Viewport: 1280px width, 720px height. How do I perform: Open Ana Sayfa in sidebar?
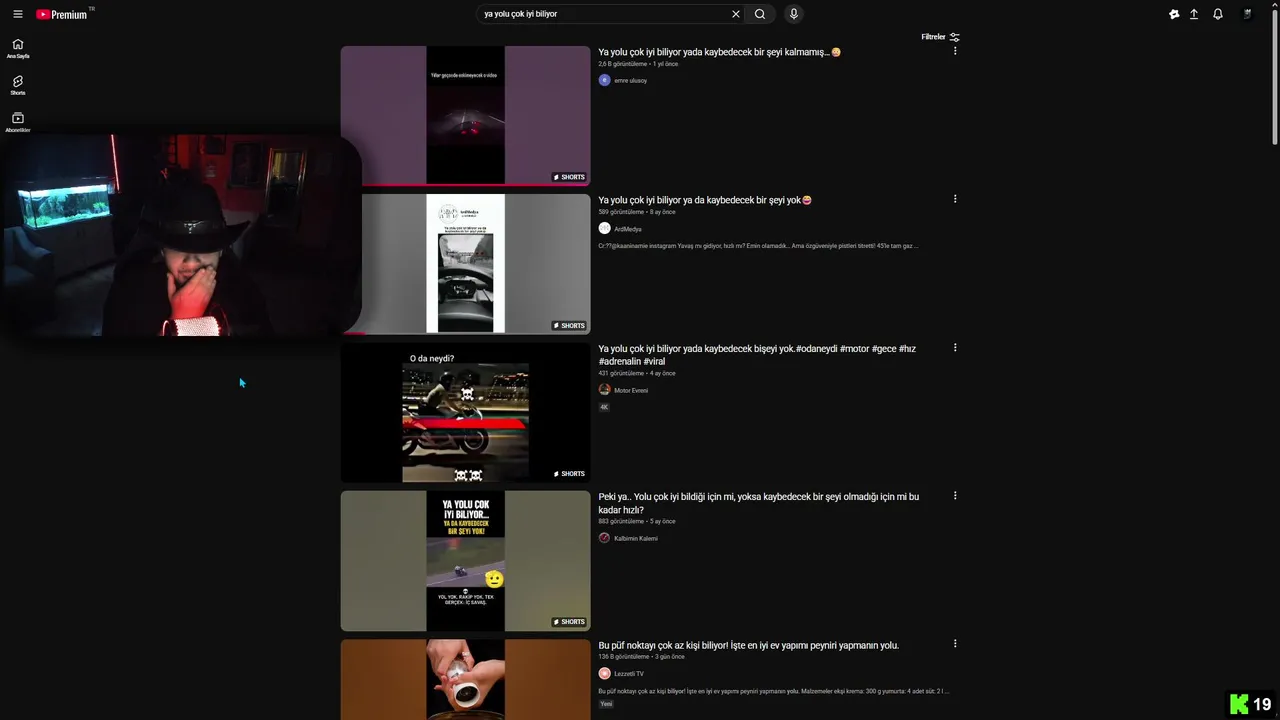18,48
